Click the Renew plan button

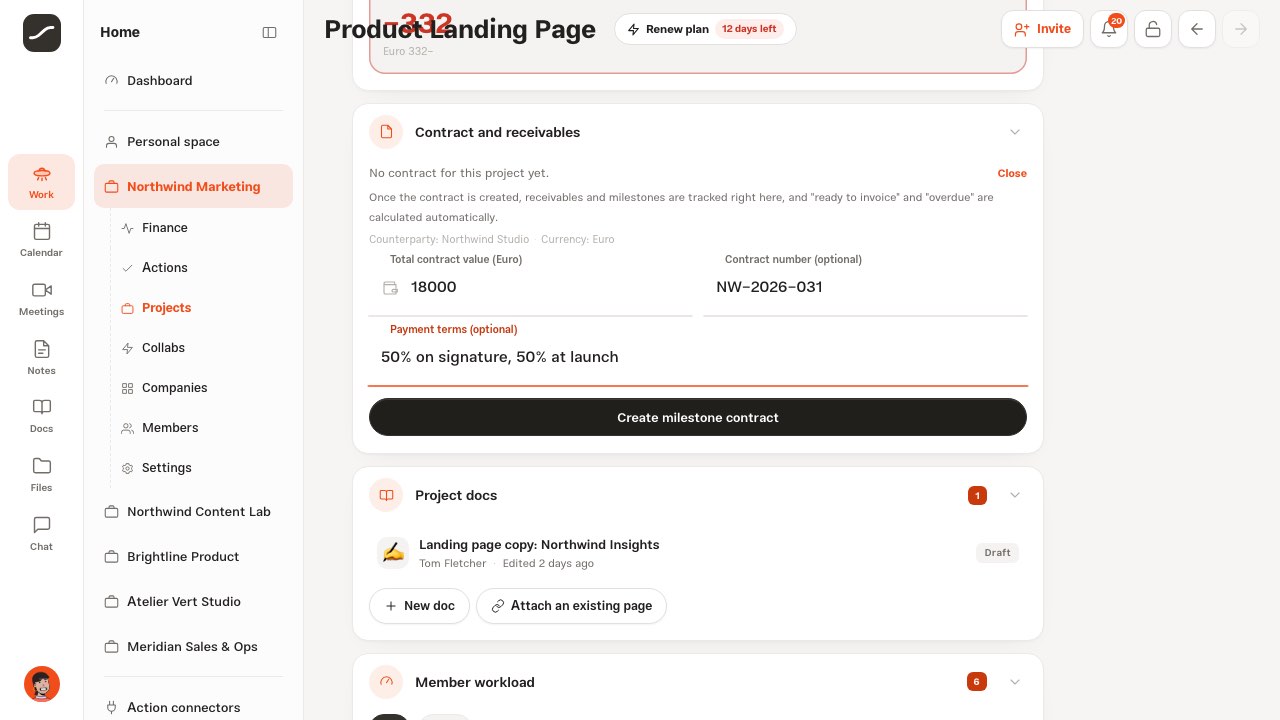click(705, 29)
